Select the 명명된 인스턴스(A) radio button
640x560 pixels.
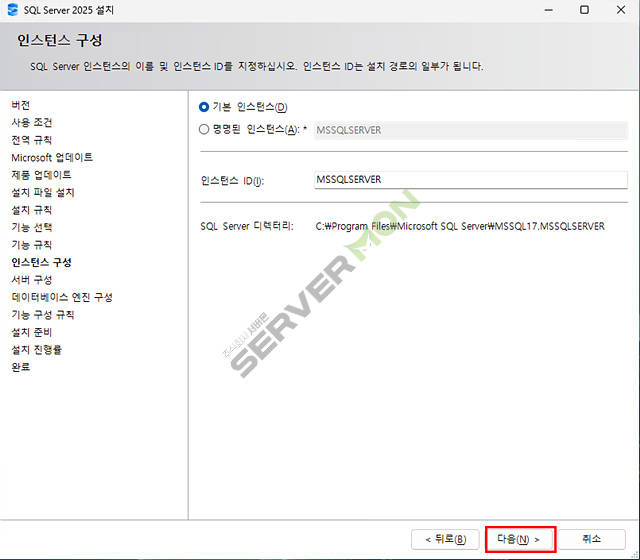click(204, 130)
